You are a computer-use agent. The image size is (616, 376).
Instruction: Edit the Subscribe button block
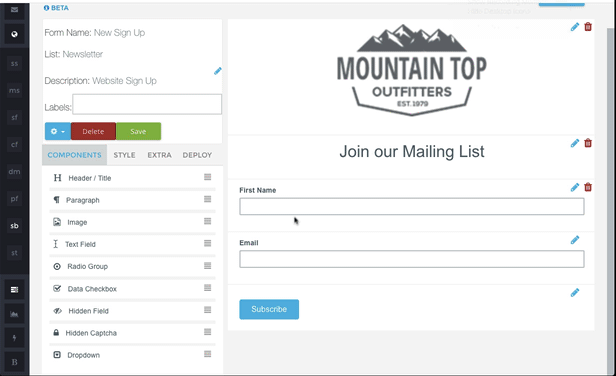point(575,292)
